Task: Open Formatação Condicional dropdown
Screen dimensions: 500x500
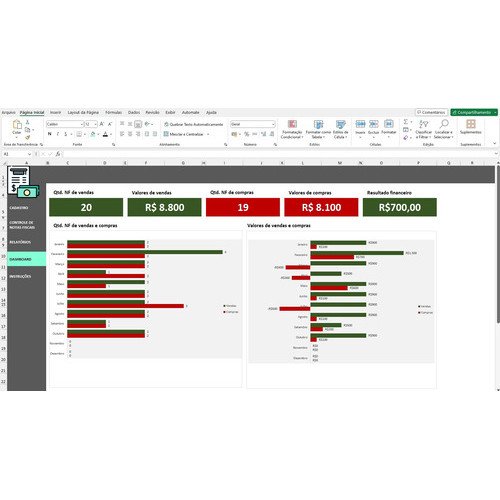Action: tap(292, 129)
